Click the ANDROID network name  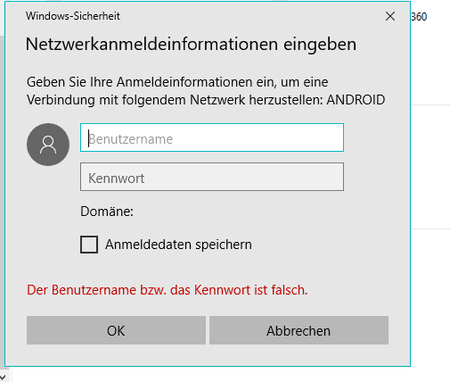coord(356,100)
